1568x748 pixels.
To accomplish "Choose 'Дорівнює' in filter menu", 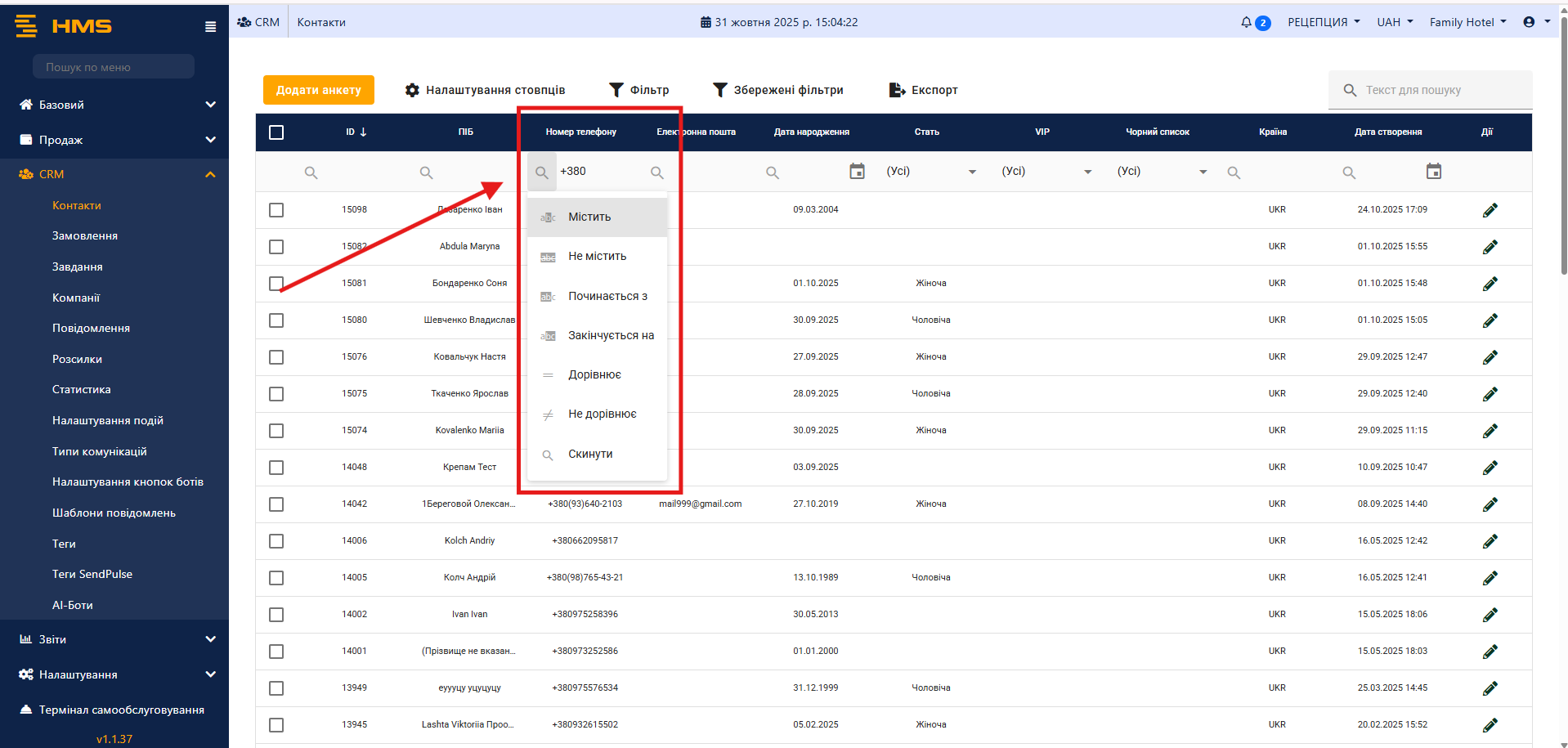I will pos(594,374).
